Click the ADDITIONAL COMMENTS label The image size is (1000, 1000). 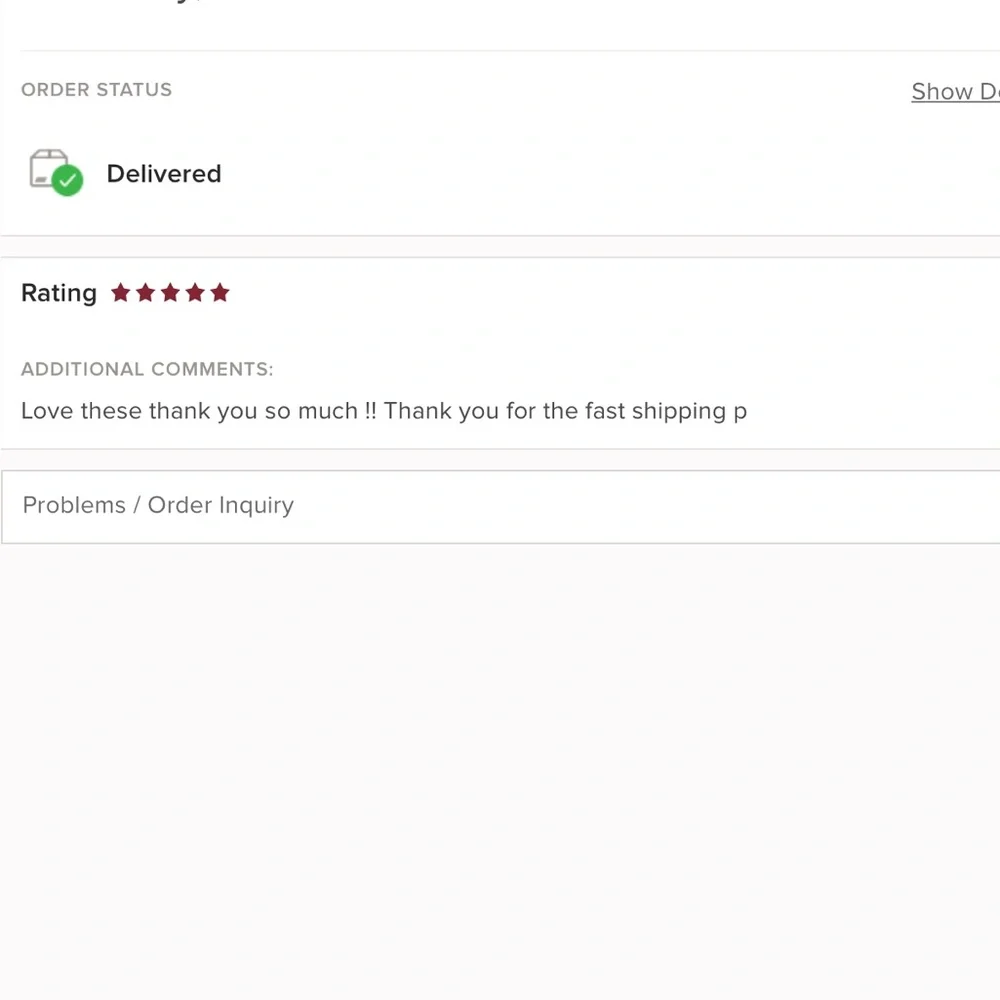pos(147,369)
